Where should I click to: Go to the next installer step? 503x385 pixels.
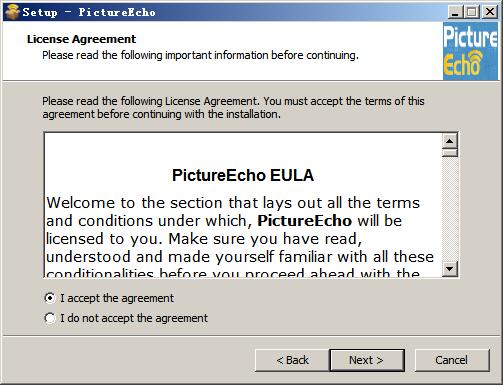point(367,360)
